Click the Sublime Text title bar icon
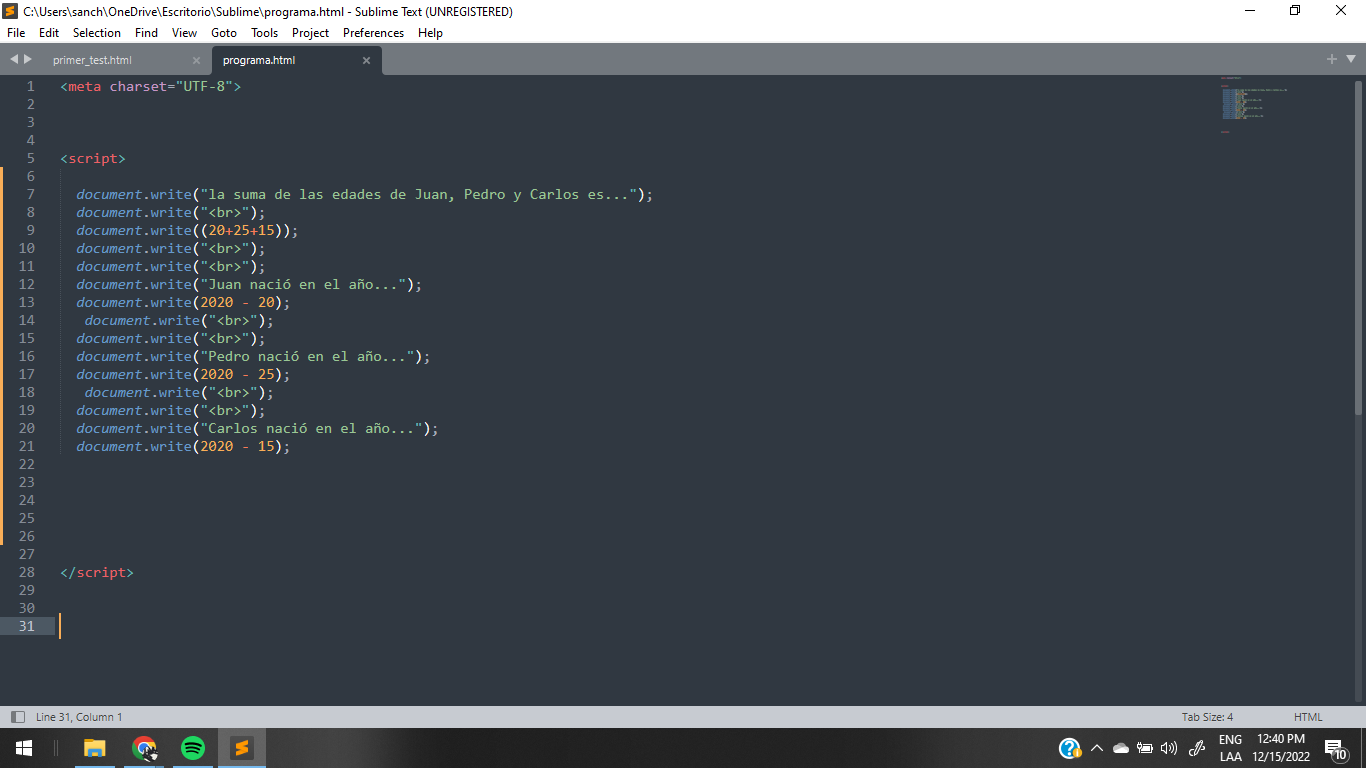 point(11,11)
